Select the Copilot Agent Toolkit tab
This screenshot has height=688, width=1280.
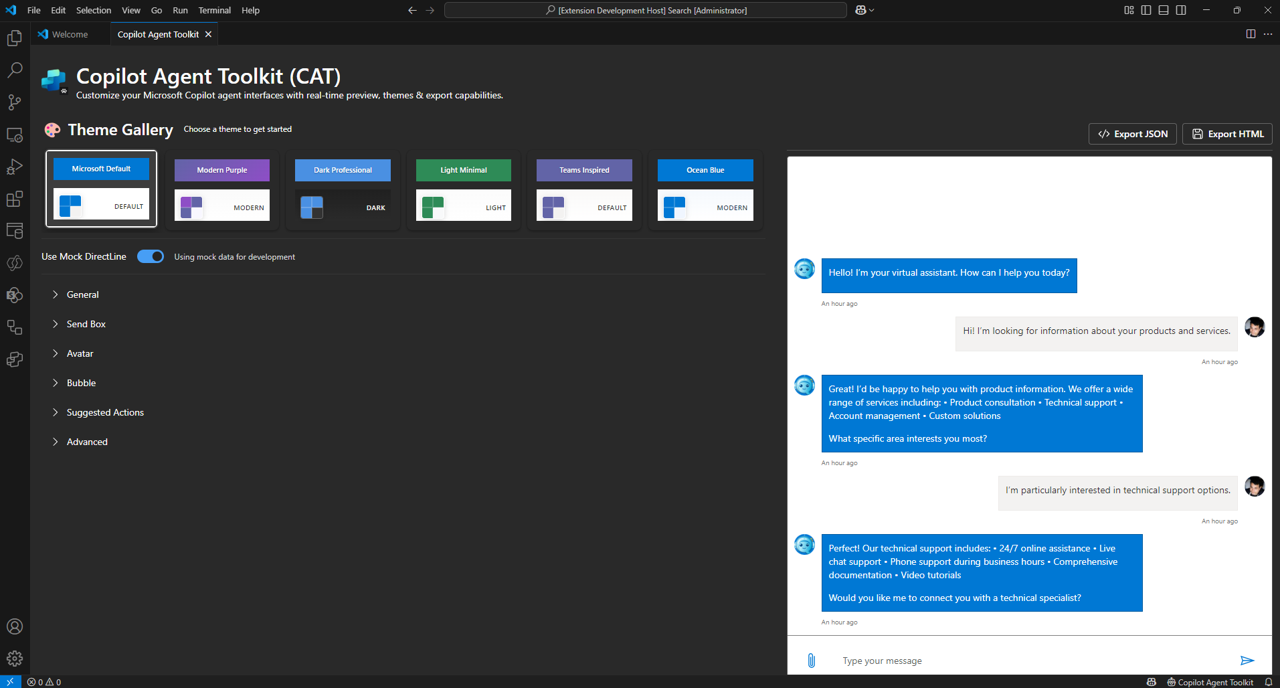pyautogui.click(x=158, y=34)
